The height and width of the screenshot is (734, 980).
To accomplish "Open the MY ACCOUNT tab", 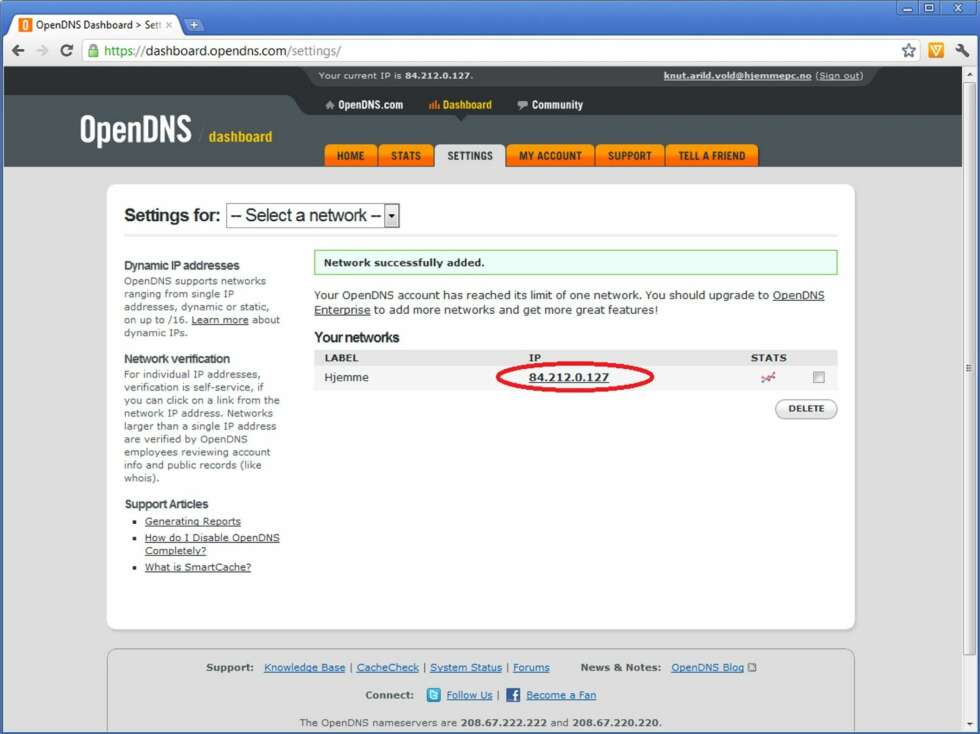I will pyautogui.click(x=550, y=156).
